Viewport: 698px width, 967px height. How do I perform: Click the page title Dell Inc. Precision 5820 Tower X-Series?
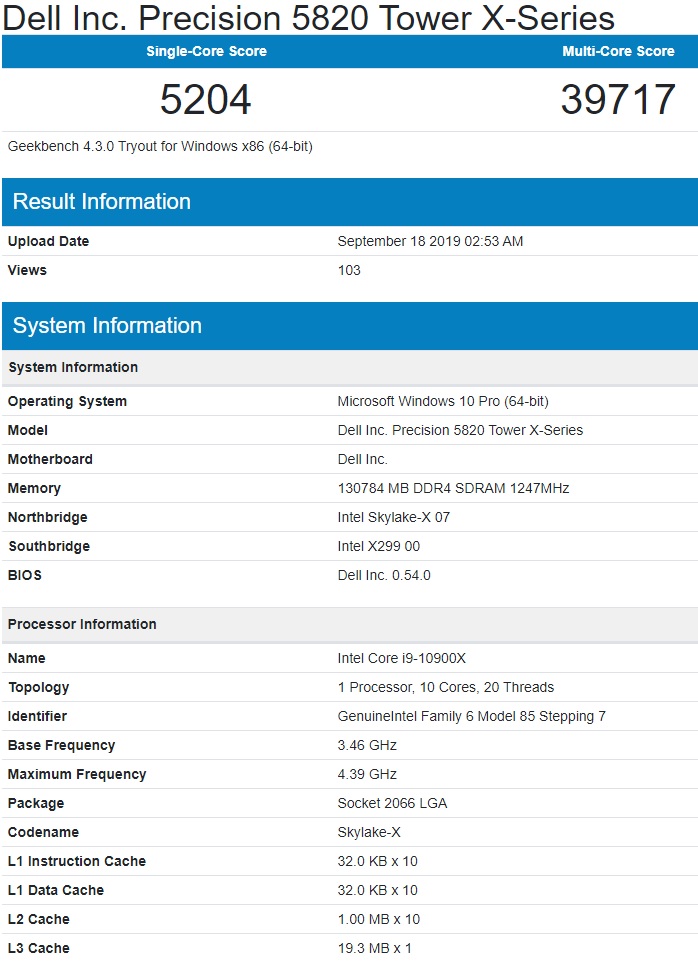[309, 17]
